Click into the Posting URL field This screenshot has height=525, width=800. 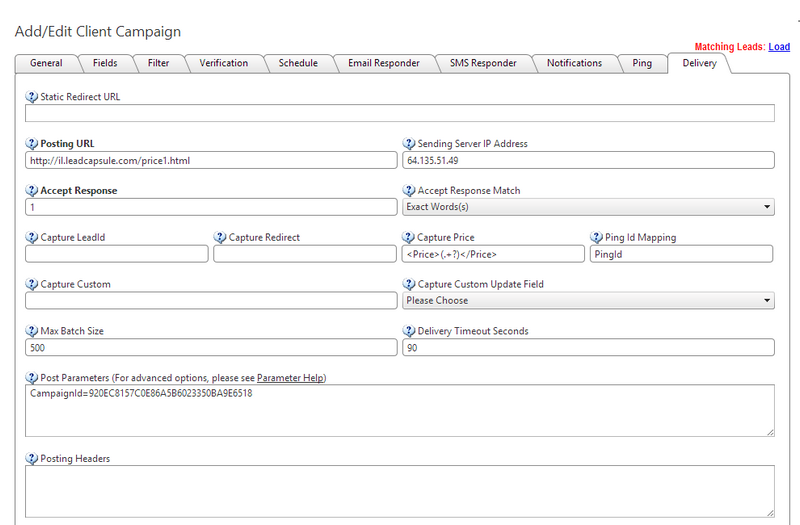click(x=211, y=160)
